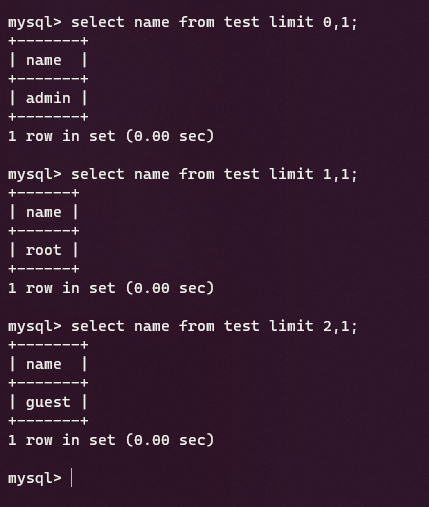The image size is (429, 507).
Task: Click the first 'mysql>' prompt label
Action: point(35,23)
